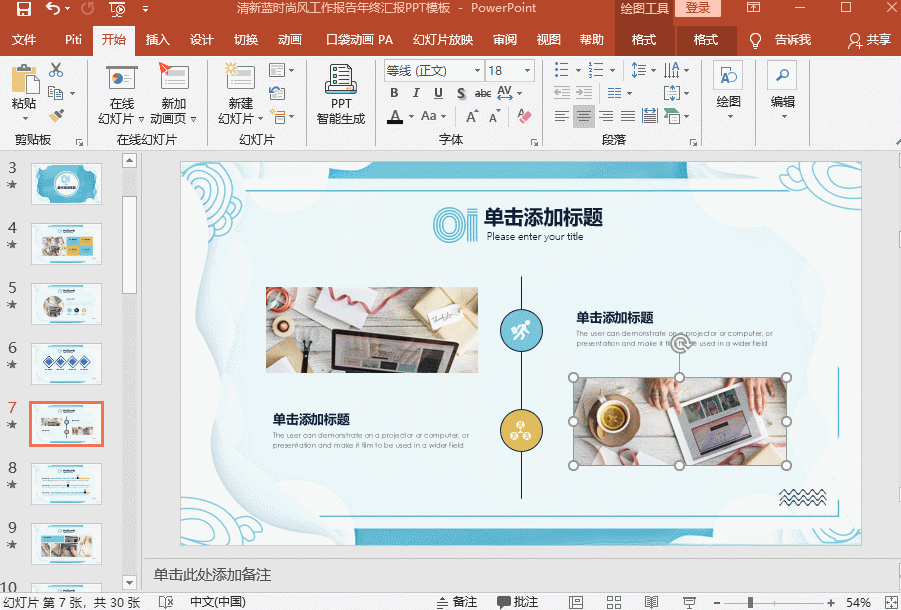Viewport: 901px width, 610px height.
Task: Click the 共享 share button
Action: point(870,40)
